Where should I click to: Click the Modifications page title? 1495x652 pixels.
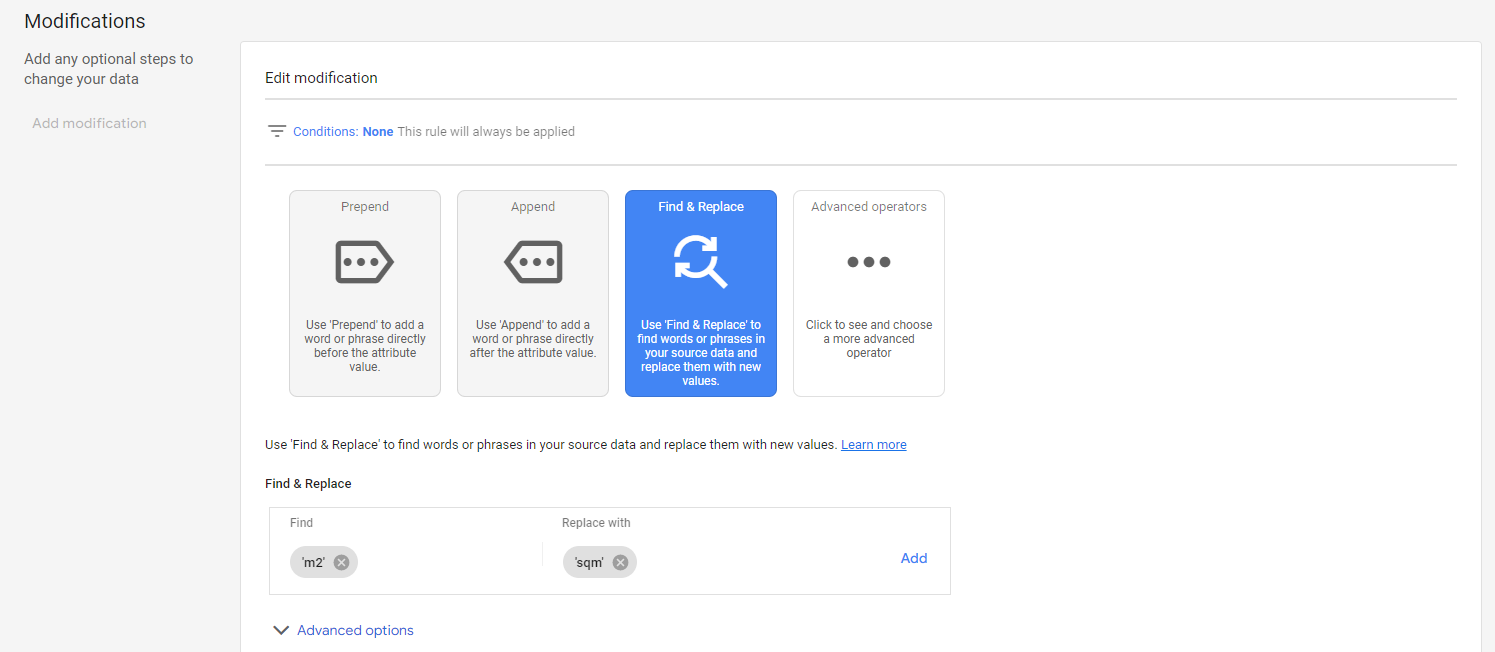tap(85, 21)
